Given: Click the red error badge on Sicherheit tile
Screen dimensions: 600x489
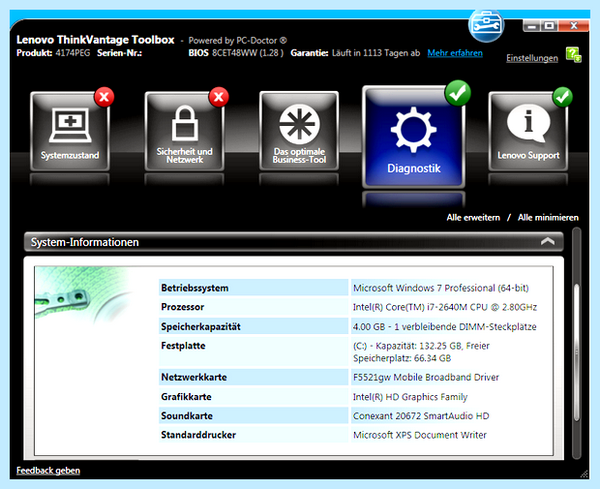Looking at the screenshot, I should [218, 97].
